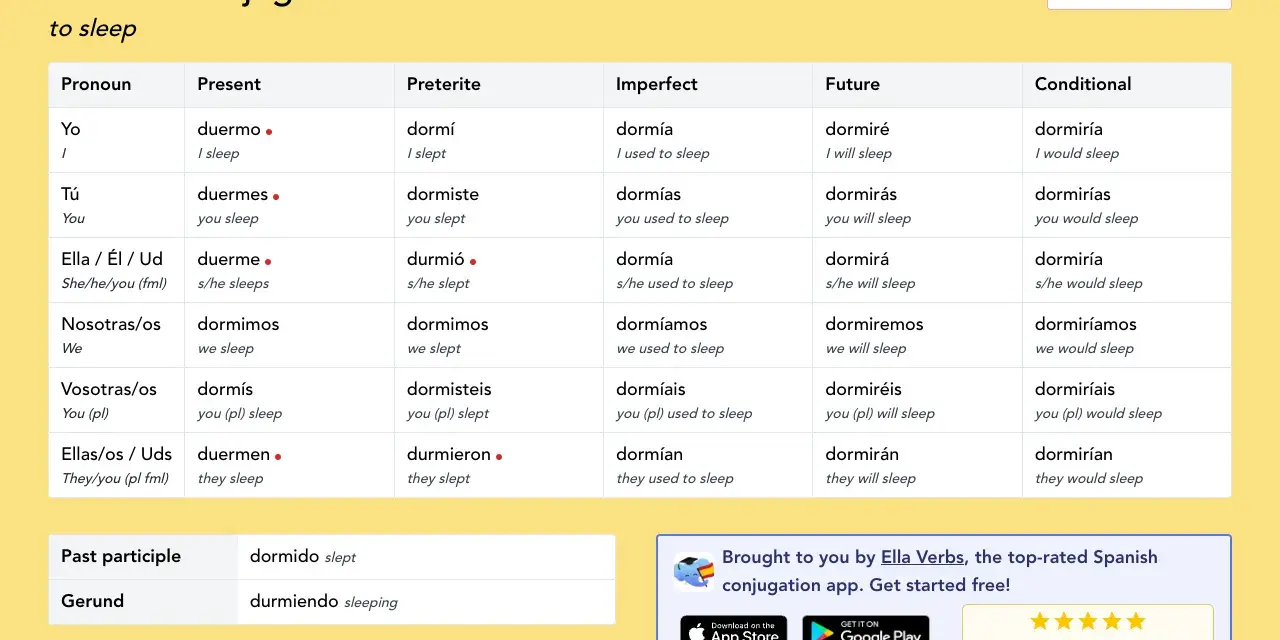Click the red dot next to duerme
Viewport: 1280px width, 640px height.
point(268,262)
